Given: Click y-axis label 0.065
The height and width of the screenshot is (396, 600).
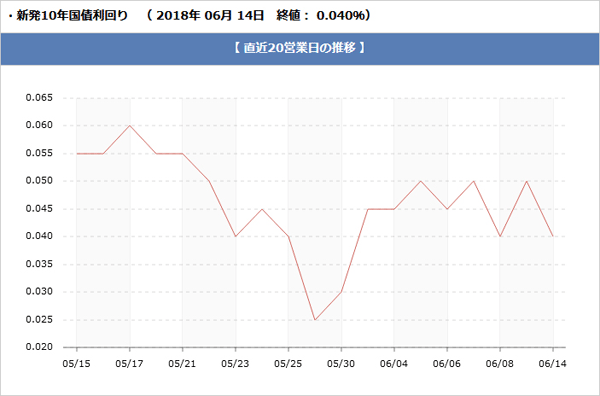Looking at the screenshot, I should [39, 98].
